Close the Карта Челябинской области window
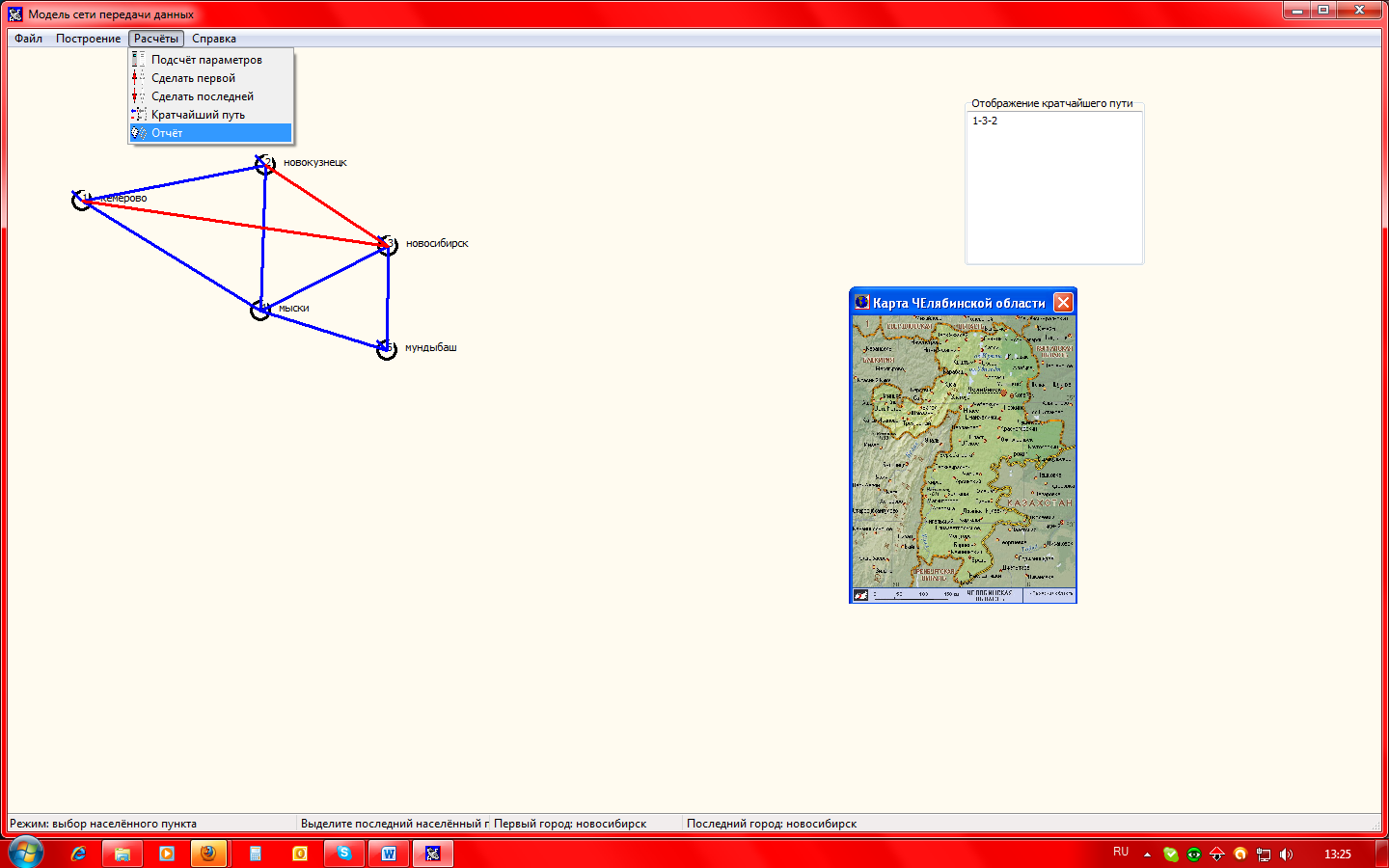The height and width of the screenshot is (868, 1389). [x=1063, y=302]
